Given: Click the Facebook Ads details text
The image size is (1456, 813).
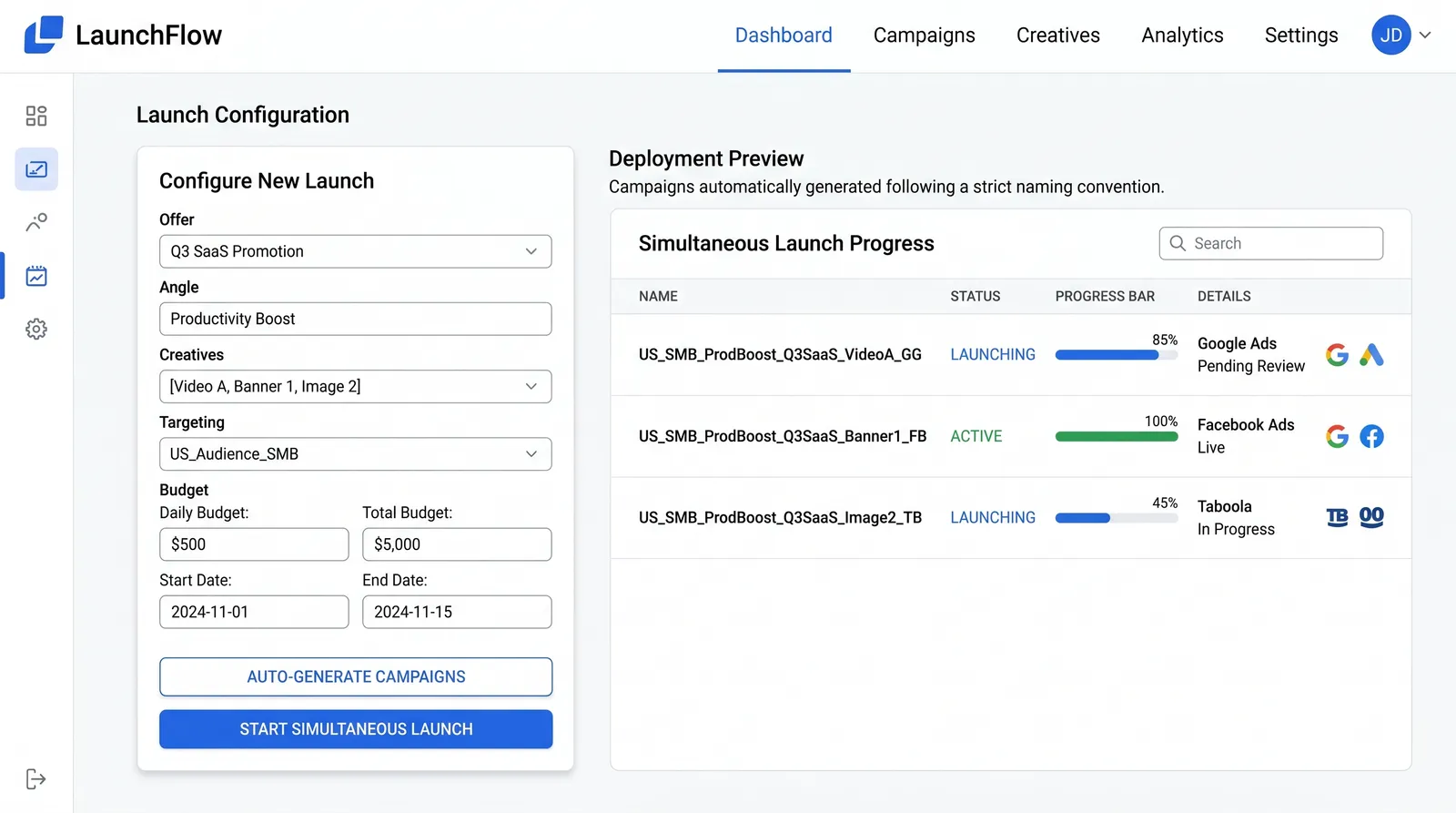Looking at the screenshot, I should coord(1246,424).
